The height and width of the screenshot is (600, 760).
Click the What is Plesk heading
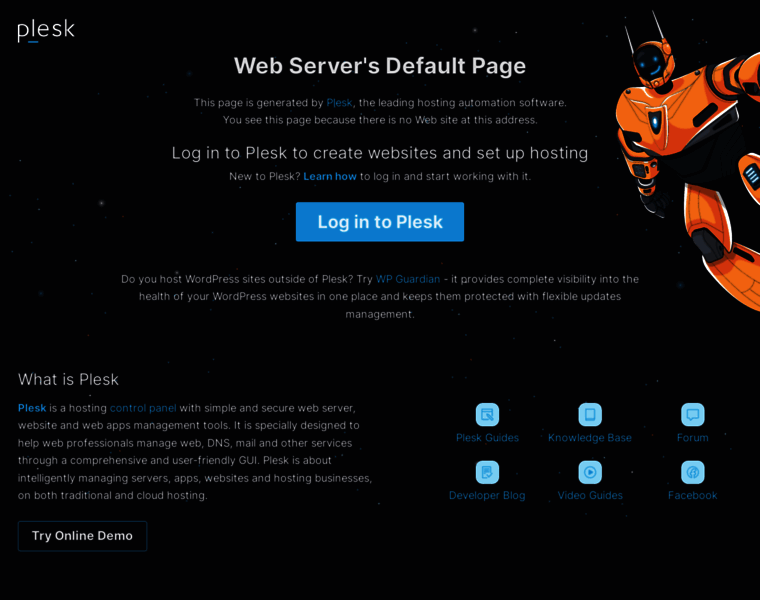pyautogui.click(x=68, y=379)
